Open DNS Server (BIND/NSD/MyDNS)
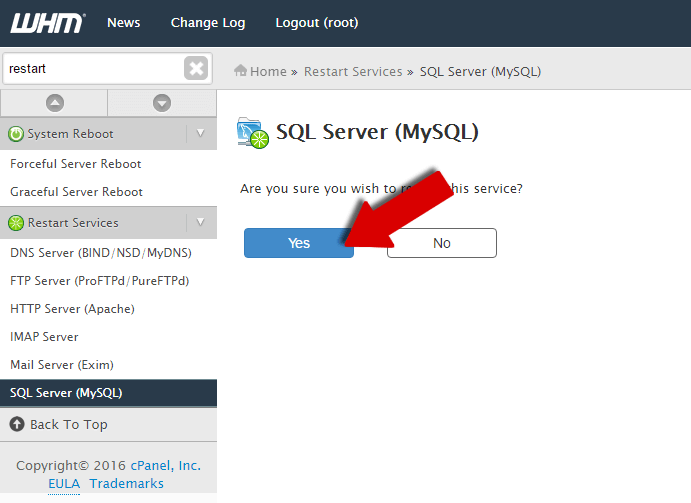Image resolution: width=691 pixels, height=503 pixels. click(101, 253)
